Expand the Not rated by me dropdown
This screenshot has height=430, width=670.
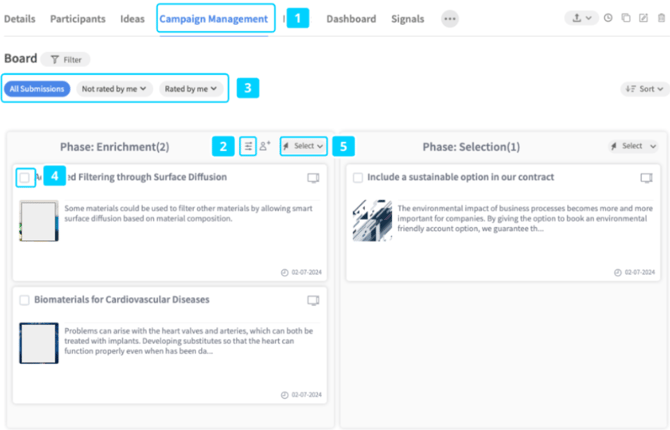pyautogui.click(x=114, y=89)
